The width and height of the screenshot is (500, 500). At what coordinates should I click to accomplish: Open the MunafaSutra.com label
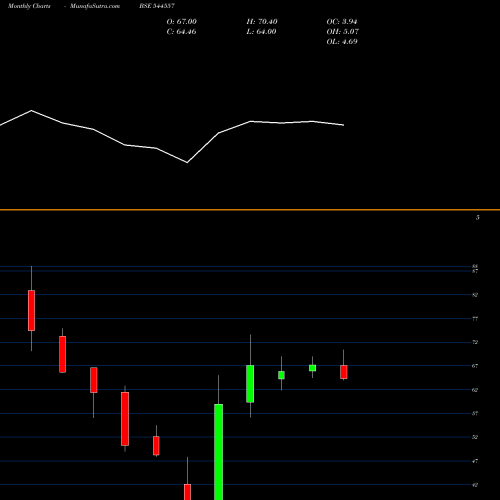(95, 6)
